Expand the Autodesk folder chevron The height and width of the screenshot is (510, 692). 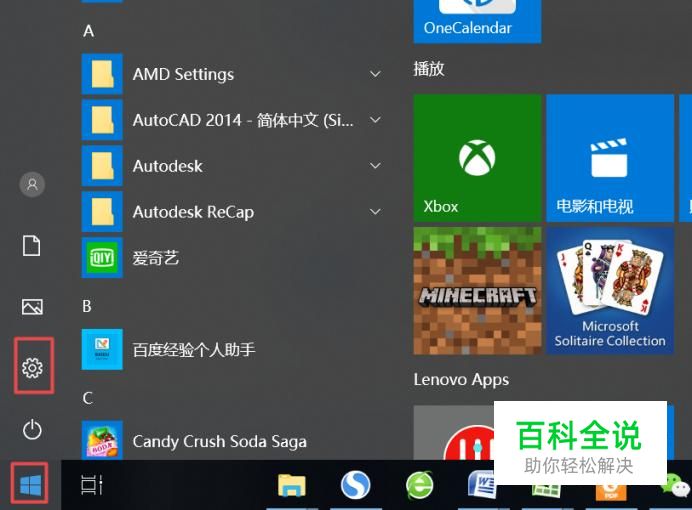click(375, 166)
